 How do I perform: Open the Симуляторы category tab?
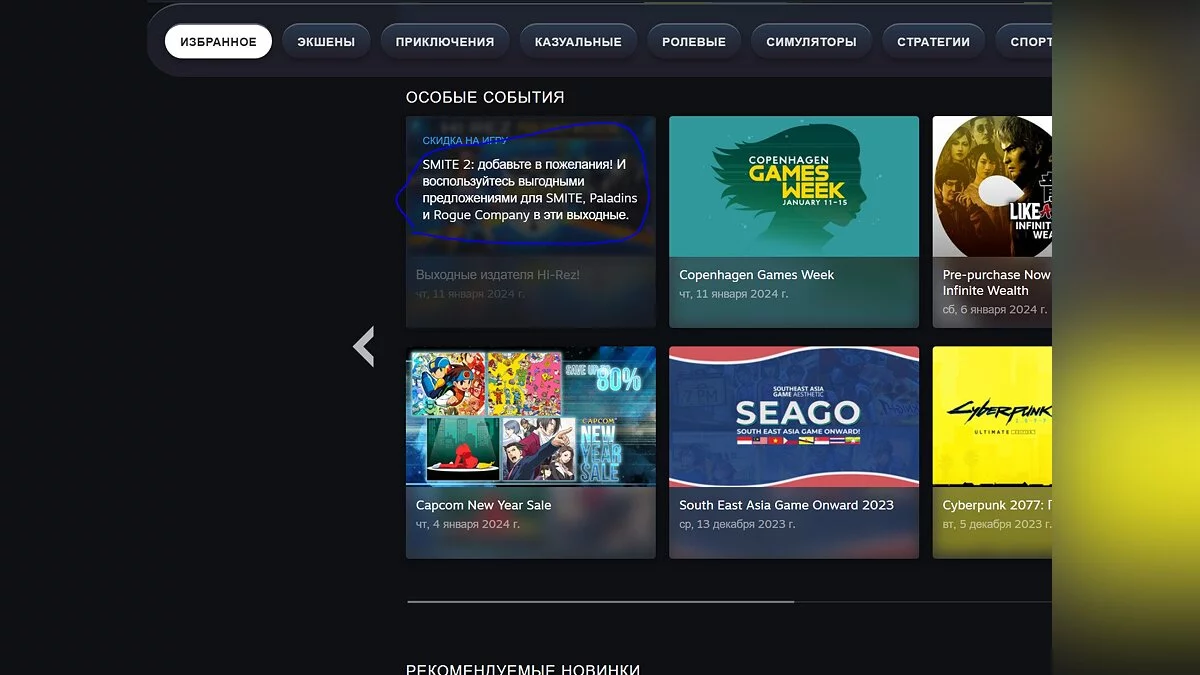(811, 42)
